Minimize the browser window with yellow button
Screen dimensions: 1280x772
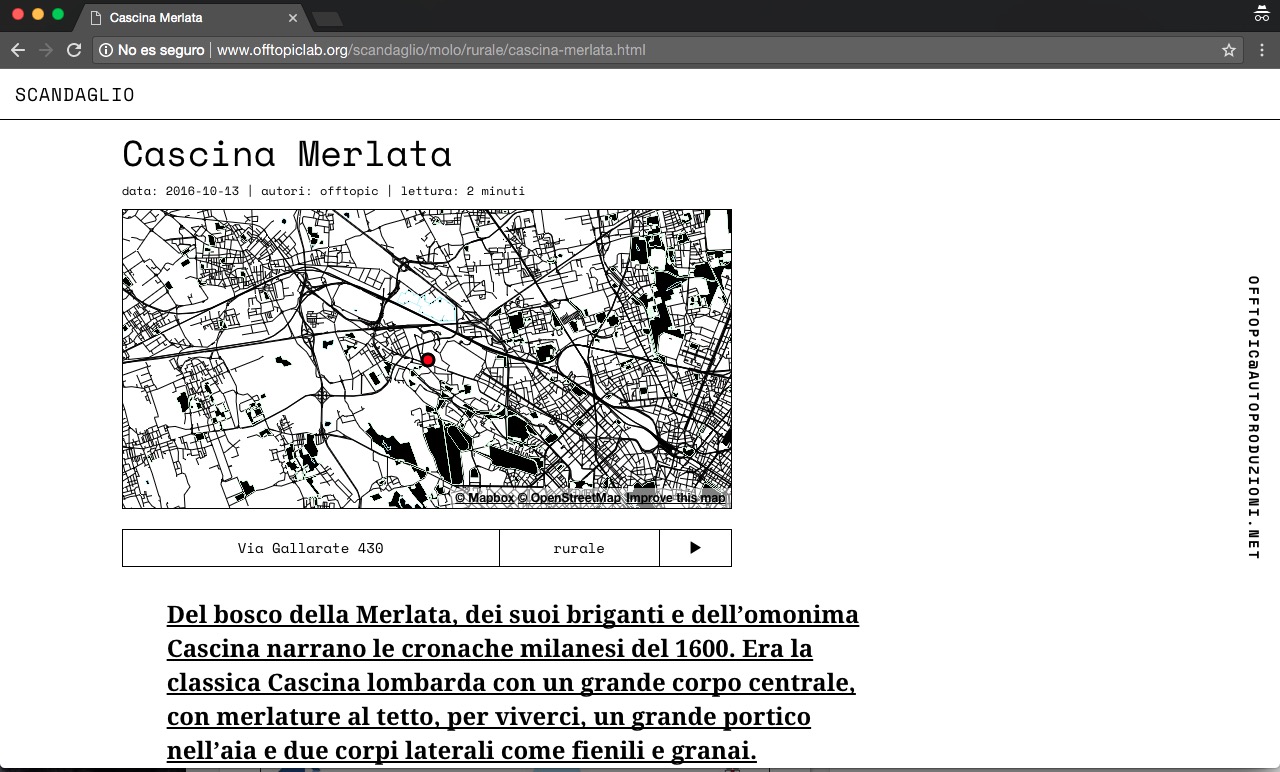38,14
